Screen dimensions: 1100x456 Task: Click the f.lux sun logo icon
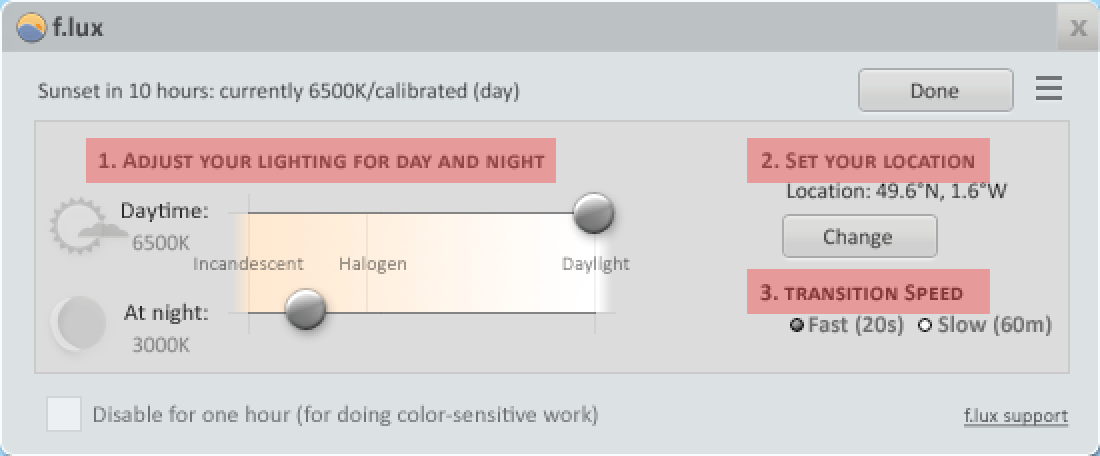[x=31, y=27]
